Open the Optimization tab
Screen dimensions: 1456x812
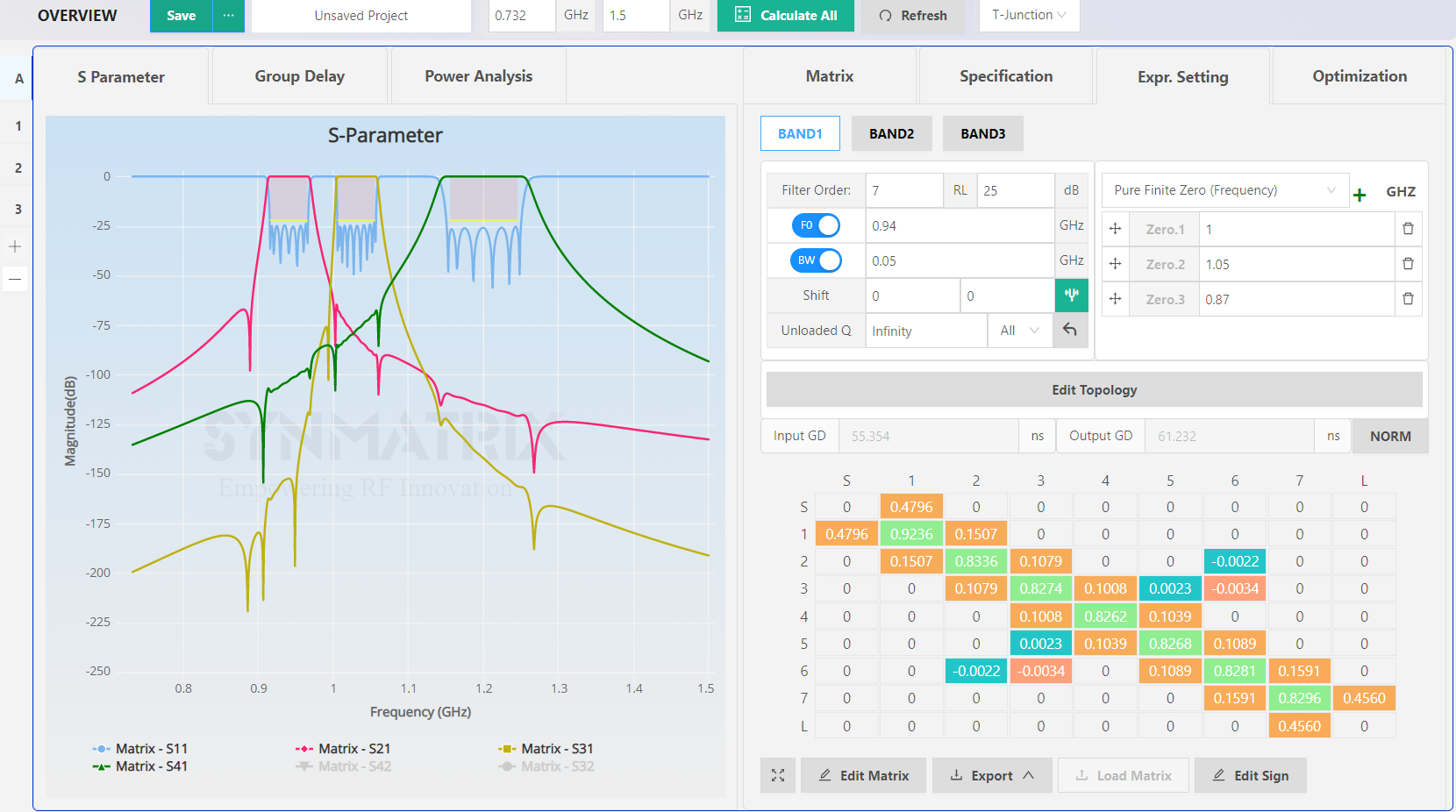pos(1359,76)
